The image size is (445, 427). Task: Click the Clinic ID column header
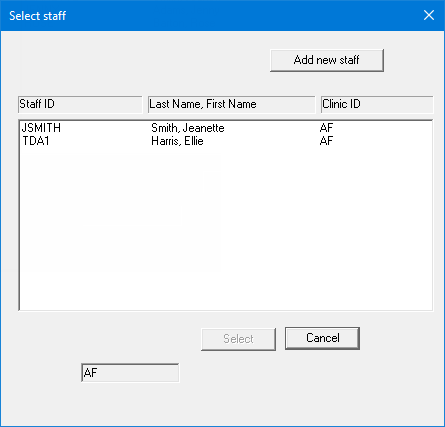click(x=377, y=104)
